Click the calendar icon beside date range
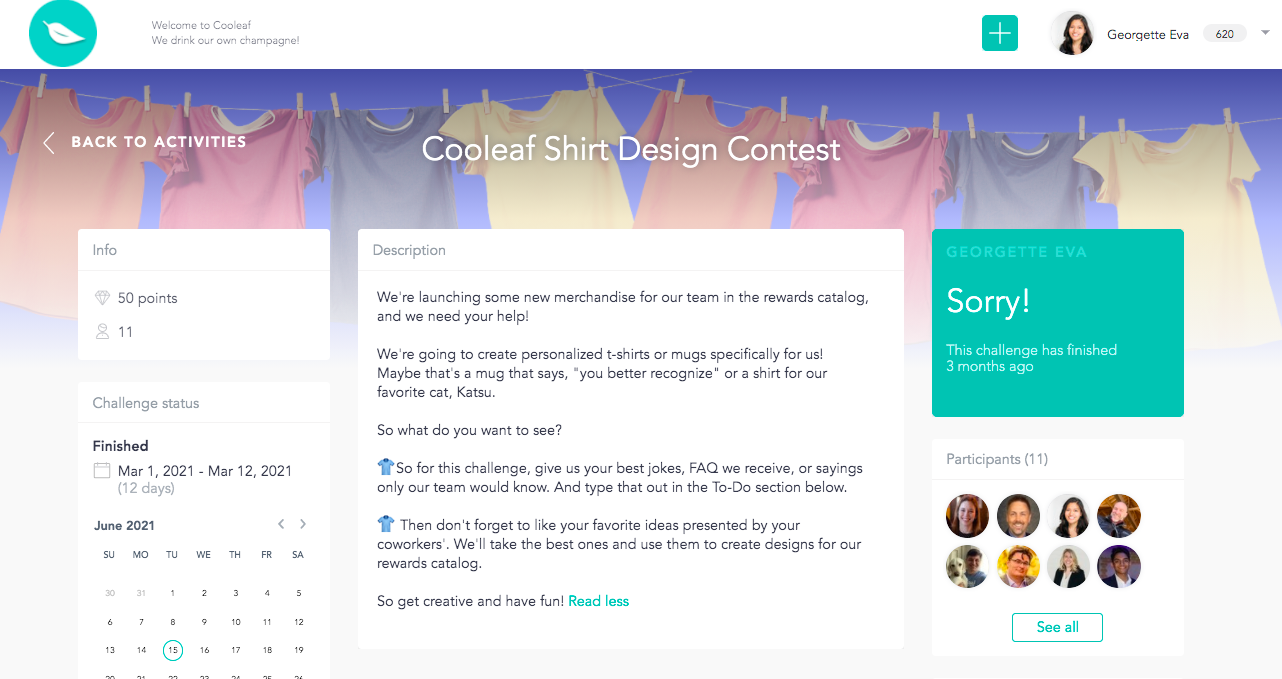The width and height of the screenshot is (1282, 679). pos(102,471)
